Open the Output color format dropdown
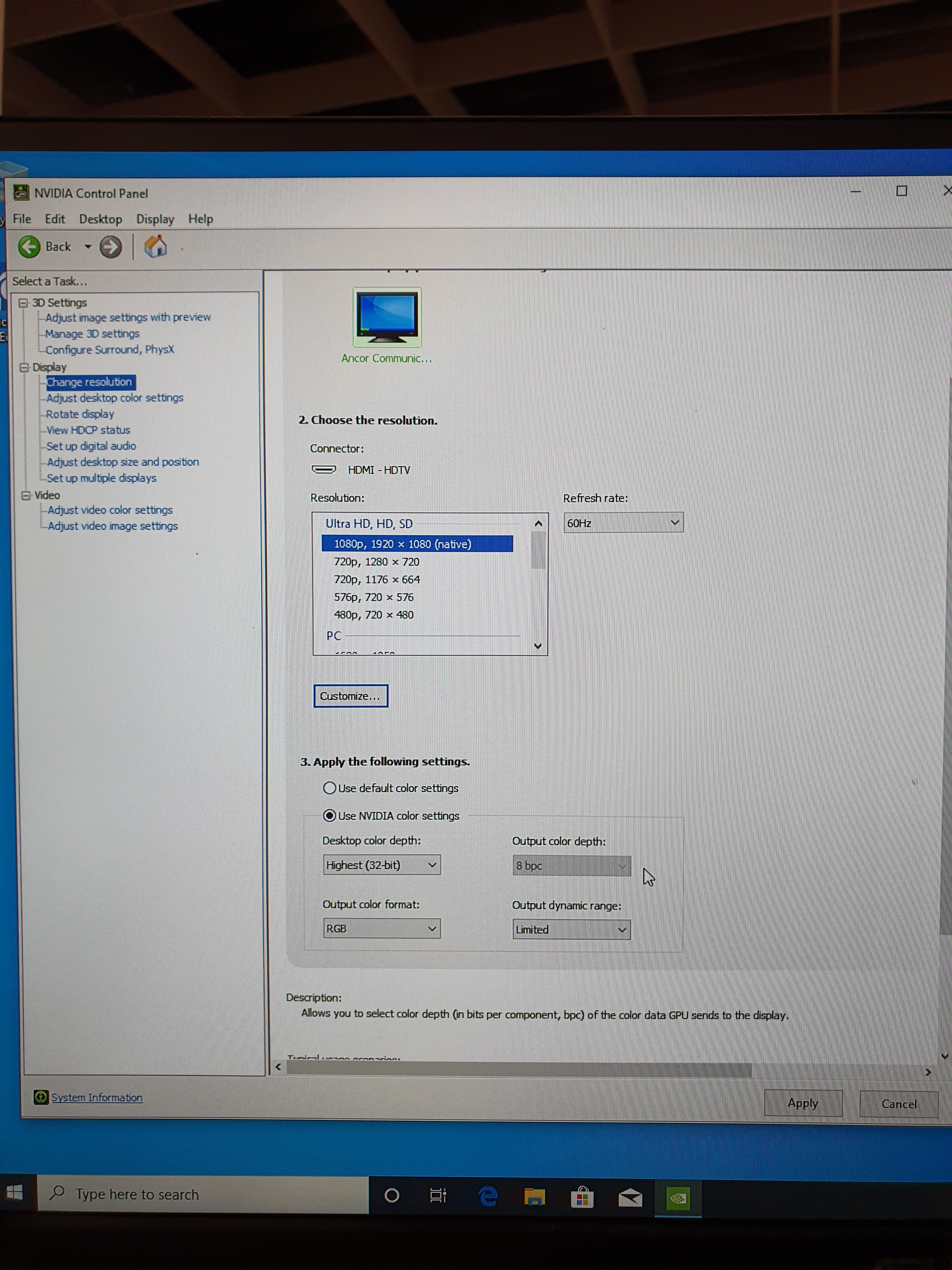 382,928
